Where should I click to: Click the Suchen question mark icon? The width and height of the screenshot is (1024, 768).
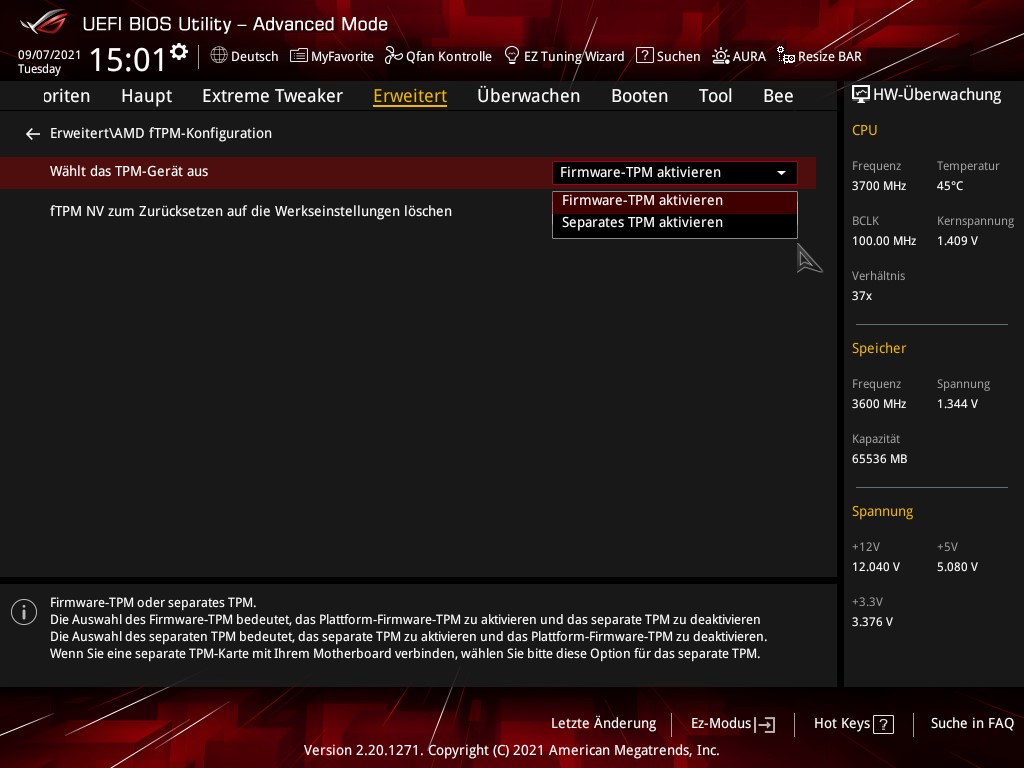coord(645,56)
